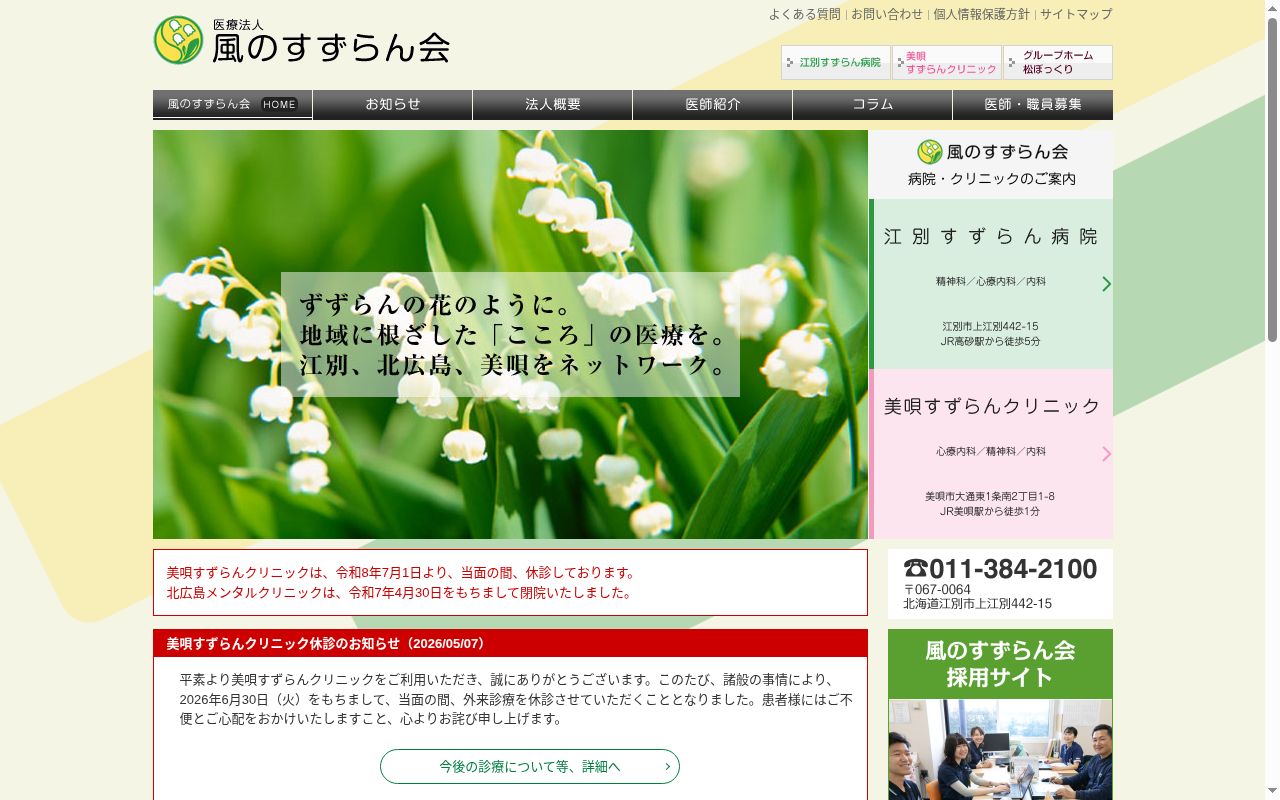Image resolution: width=1280 pixels, height=800 pixels.
Task: Open the 医師紹介 menu item
Action: 712,104
